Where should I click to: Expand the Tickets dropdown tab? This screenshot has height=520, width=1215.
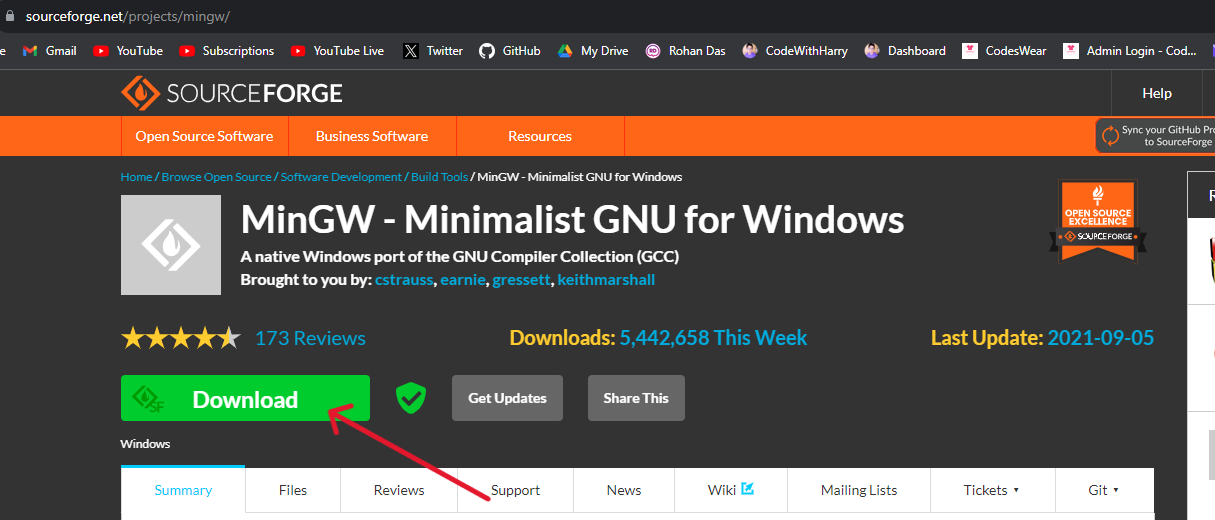(x=992, y=490)
